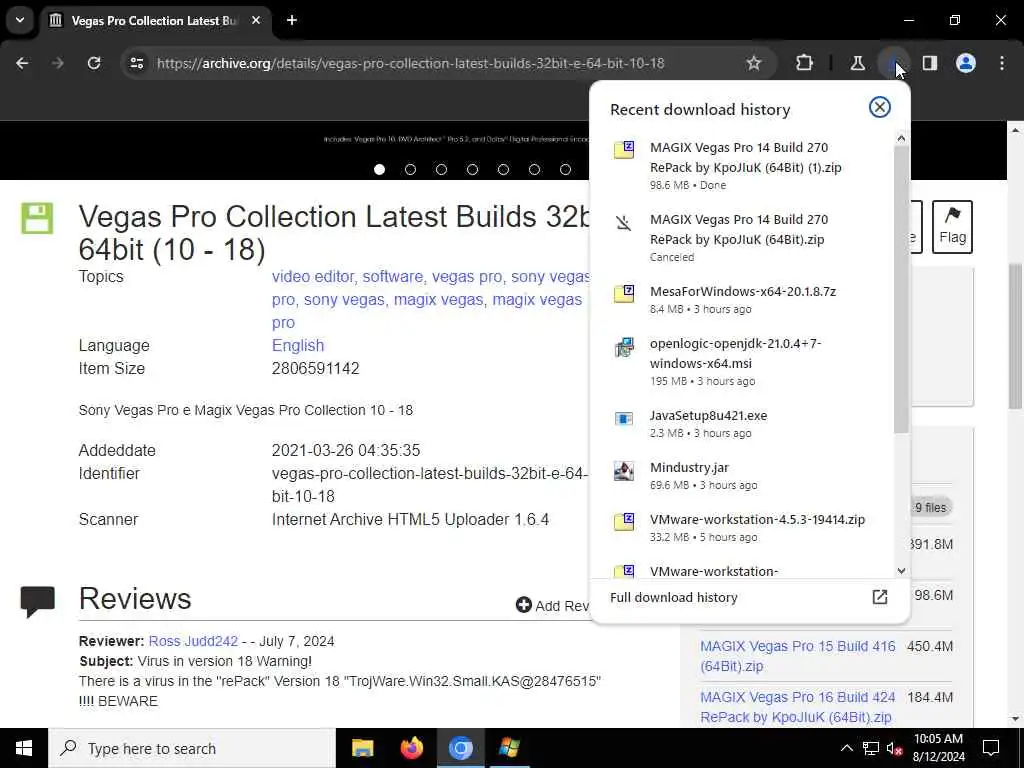Click the Add Review button
Screen dimensions: 1024x768
tap(552, 605)
